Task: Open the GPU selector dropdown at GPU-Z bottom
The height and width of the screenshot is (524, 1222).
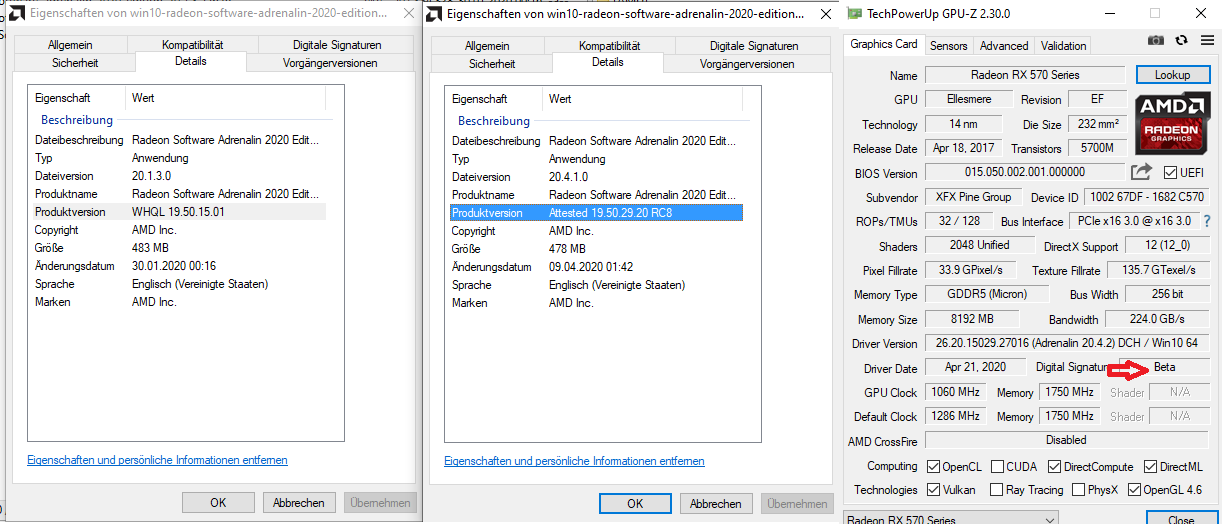Action: (949, 519)
